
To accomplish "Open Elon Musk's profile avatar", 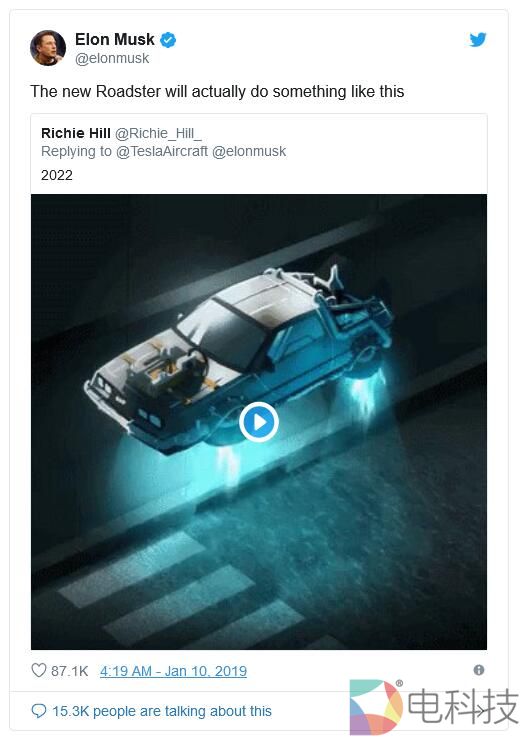I will (48, 48).
